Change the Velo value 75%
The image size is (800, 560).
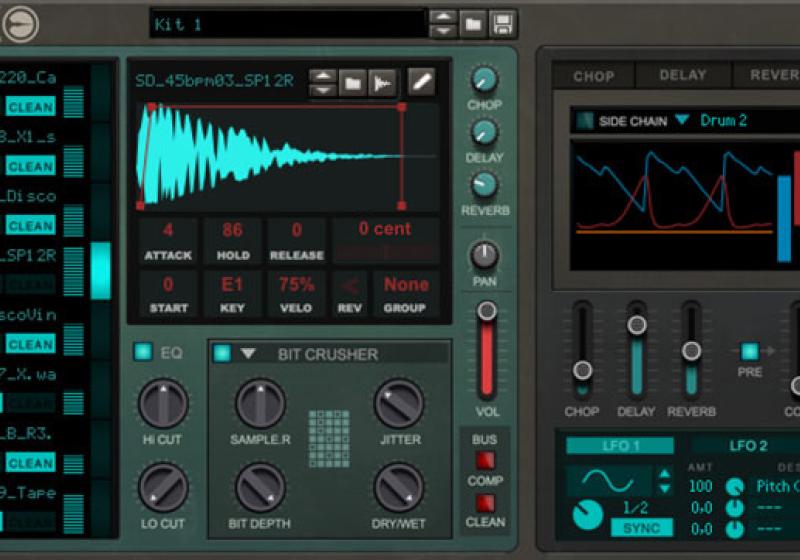(x=296, y=284)
